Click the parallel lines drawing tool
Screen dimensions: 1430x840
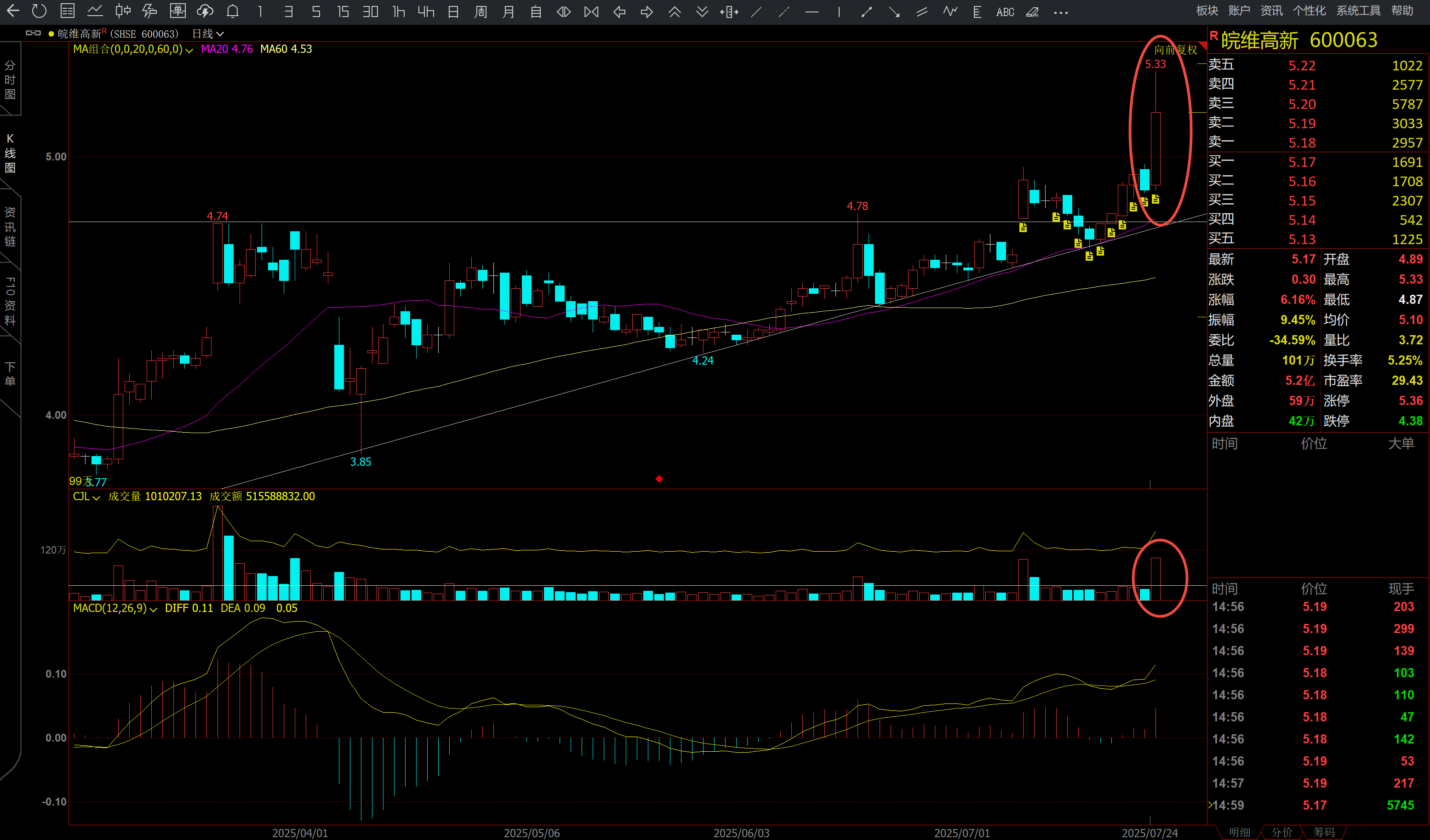[x=922, y=11]
